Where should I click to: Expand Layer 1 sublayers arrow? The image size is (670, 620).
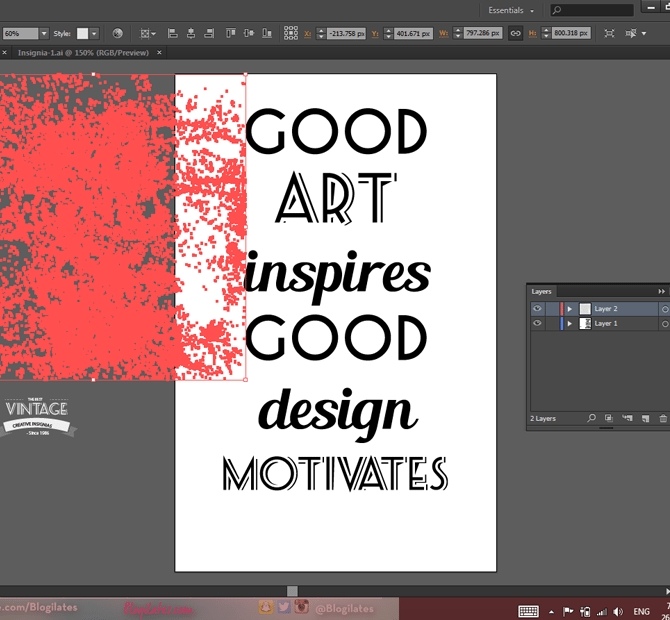[570, 324]
